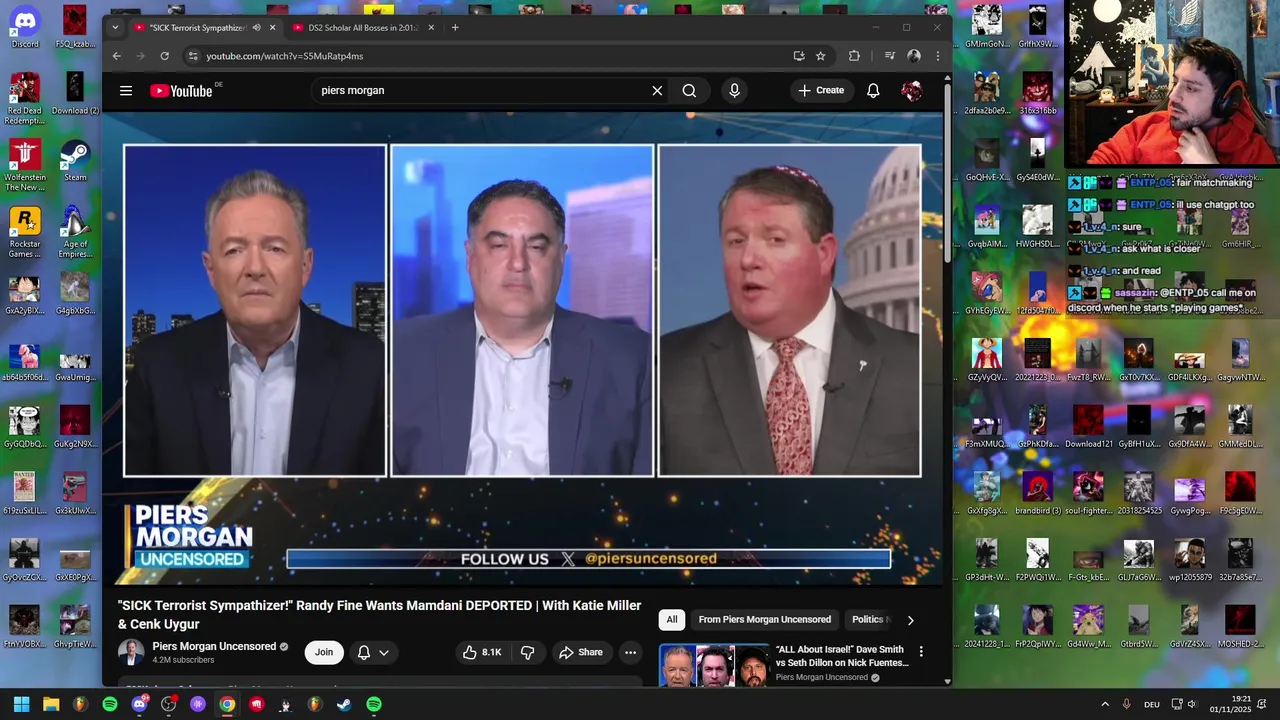Open options for 'ALL About Israel' recommended video

click(x=921, y=652)
